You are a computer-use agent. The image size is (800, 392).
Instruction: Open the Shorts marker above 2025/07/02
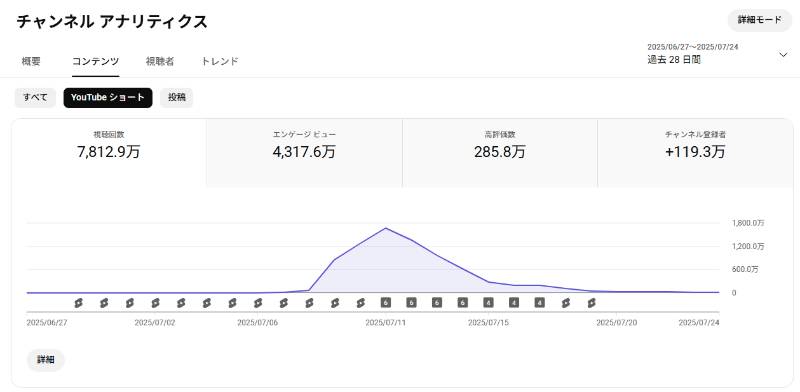(x=155, y=303)
